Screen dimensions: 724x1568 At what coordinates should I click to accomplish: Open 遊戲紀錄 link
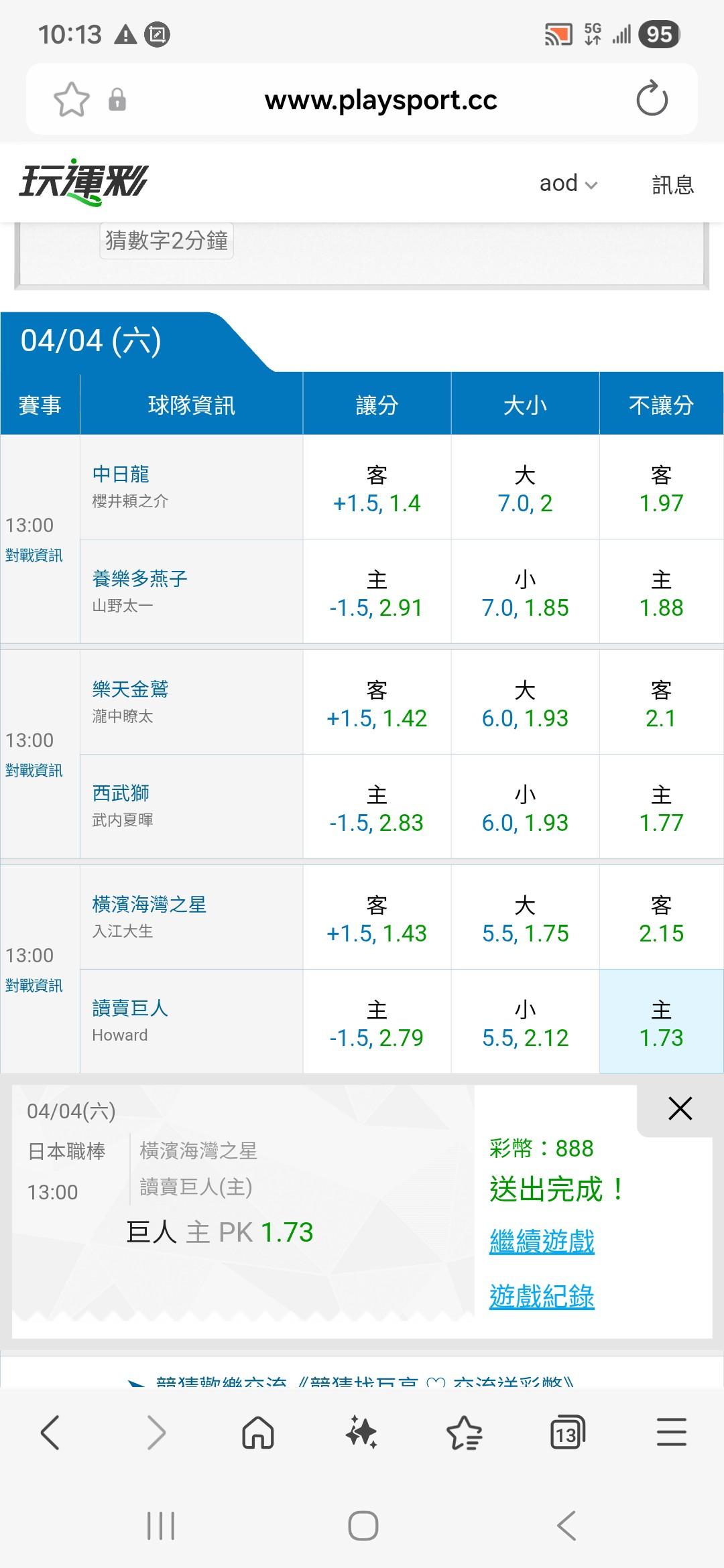click(x=542, y=1297)
